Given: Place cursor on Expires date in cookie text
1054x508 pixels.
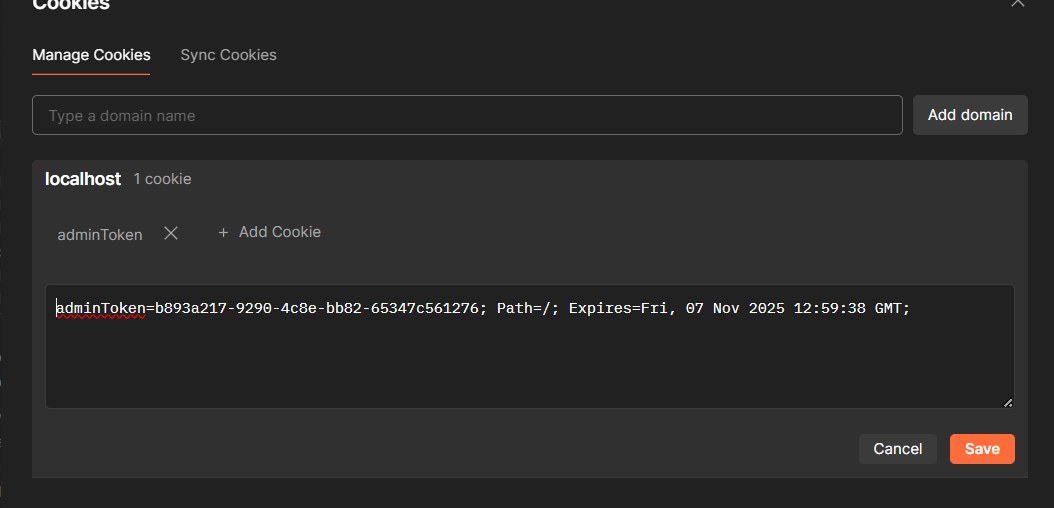Looking at the screenshot, I should pyautogui.click(x=740, y=309).
